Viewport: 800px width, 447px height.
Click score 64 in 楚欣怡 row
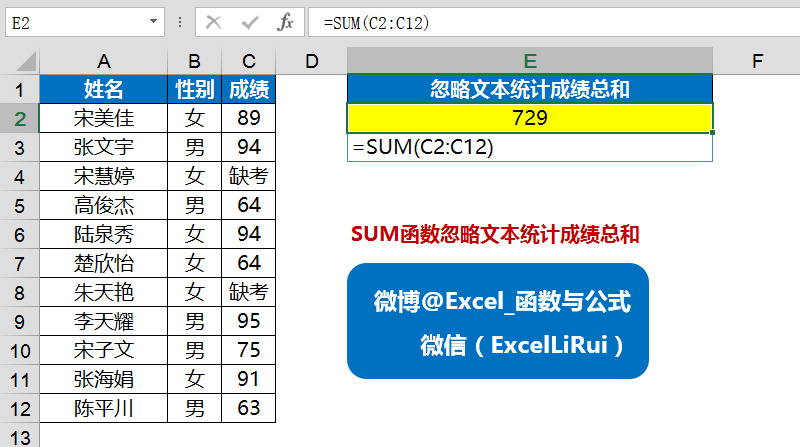[248, 263]
